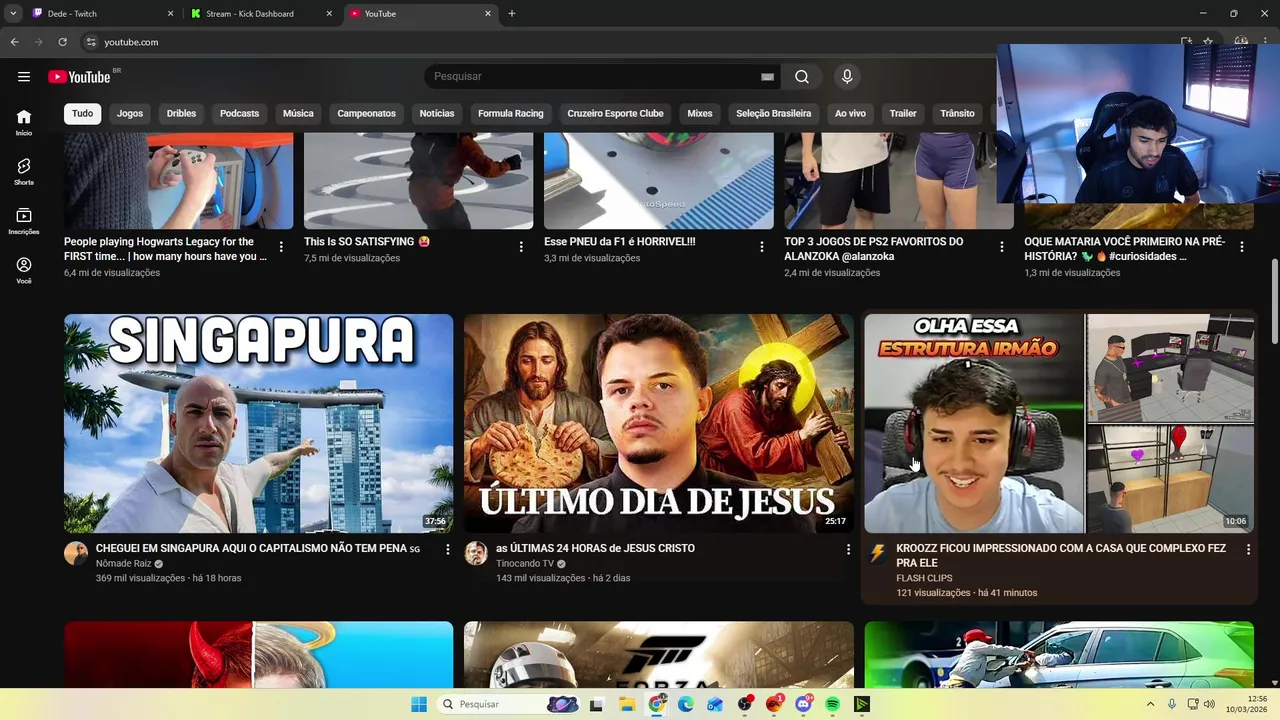Open Discord from the taskbar
The height and width of the screenshot is (720, 1280).
point(803,704)
